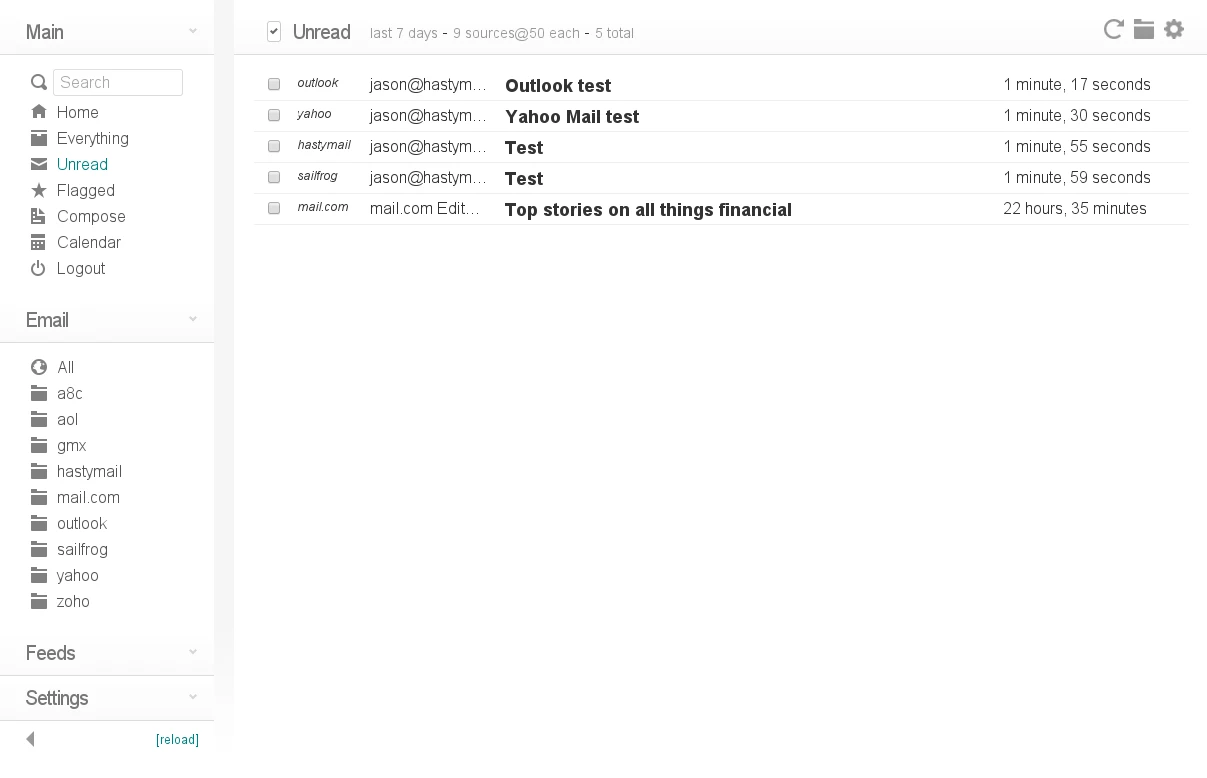Open the Compose email icon
The image size is (1207, 778).
[38, 216]
